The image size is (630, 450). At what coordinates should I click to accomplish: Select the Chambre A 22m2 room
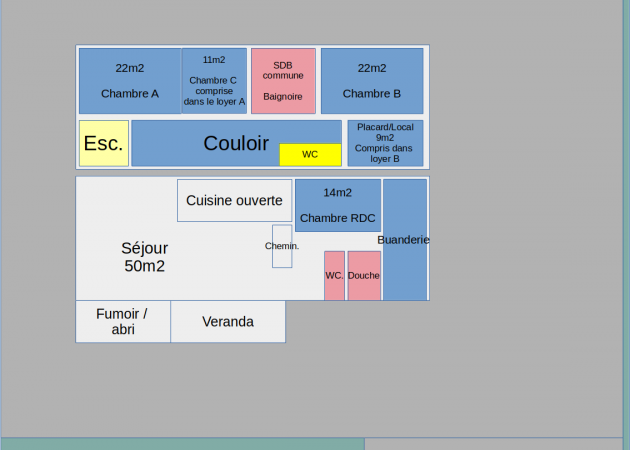point(130,81)
